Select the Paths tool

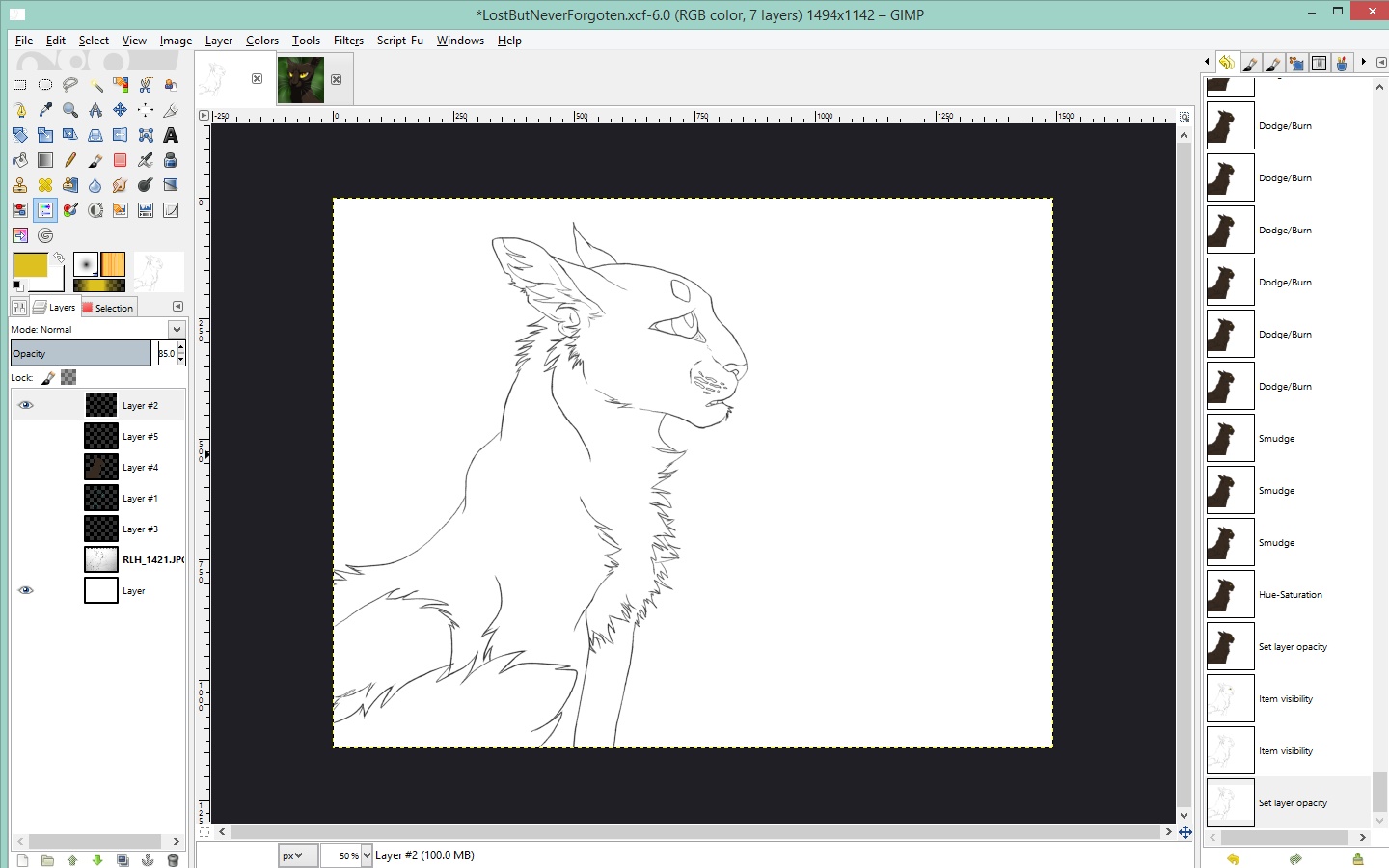tap(20, 110)
